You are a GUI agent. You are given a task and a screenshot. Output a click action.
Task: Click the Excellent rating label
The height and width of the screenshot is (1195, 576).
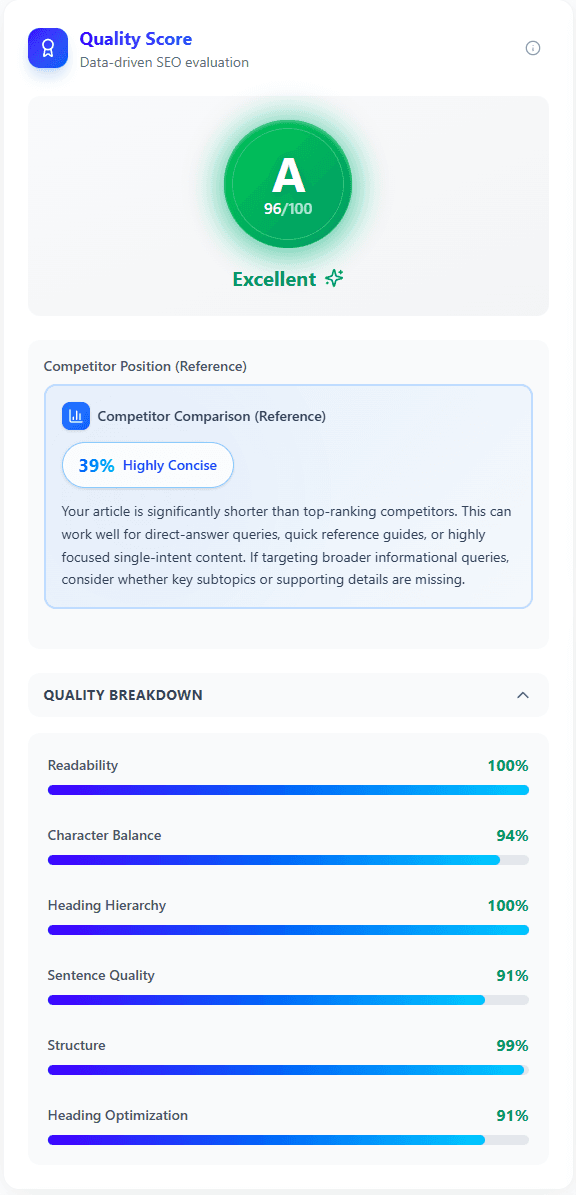(274, 278)
